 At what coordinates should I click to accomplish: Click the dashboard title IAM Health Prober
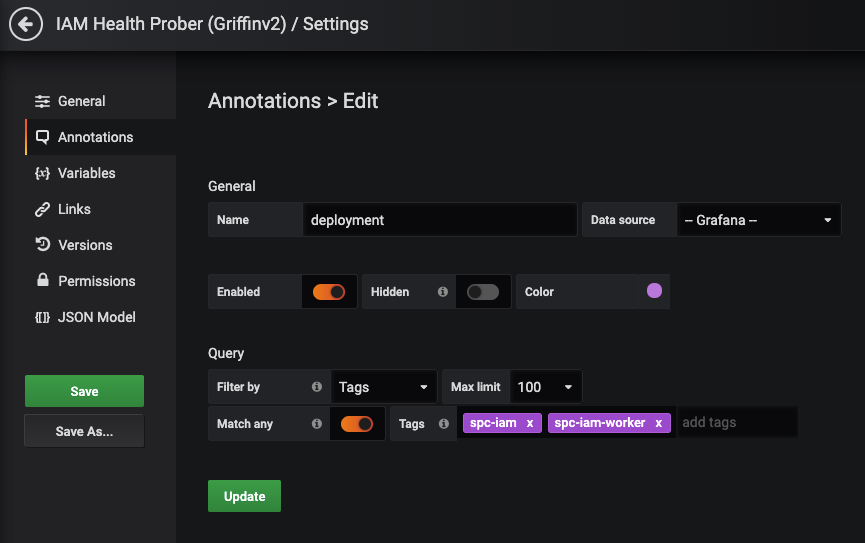click(171, 24)
